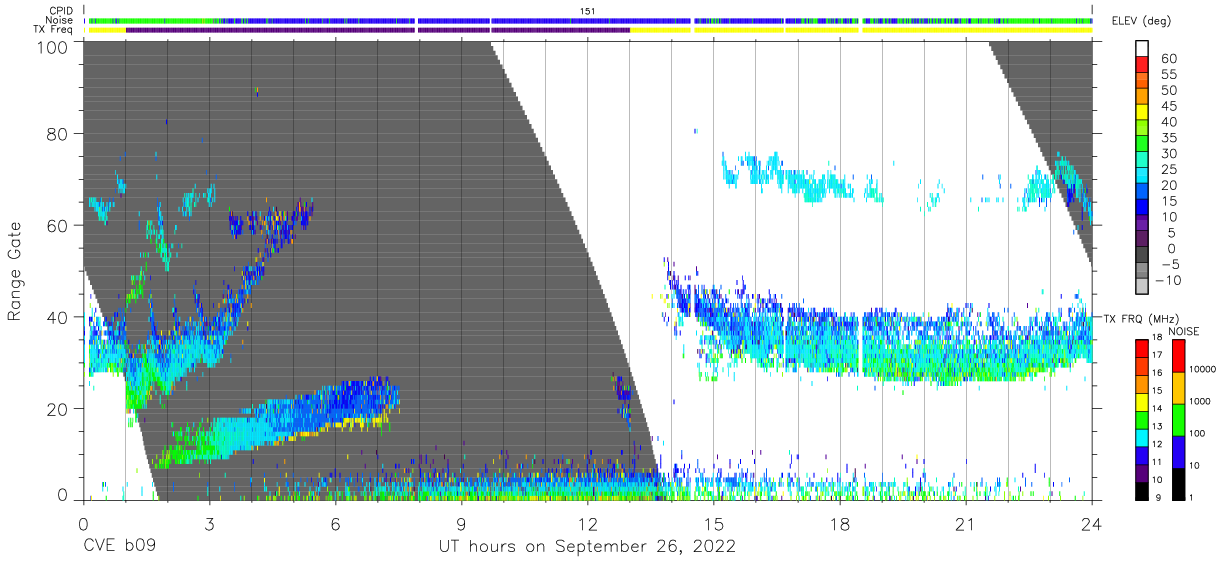
Task: Select the ELEV (deg) colorbar title
Action: 1142,21
